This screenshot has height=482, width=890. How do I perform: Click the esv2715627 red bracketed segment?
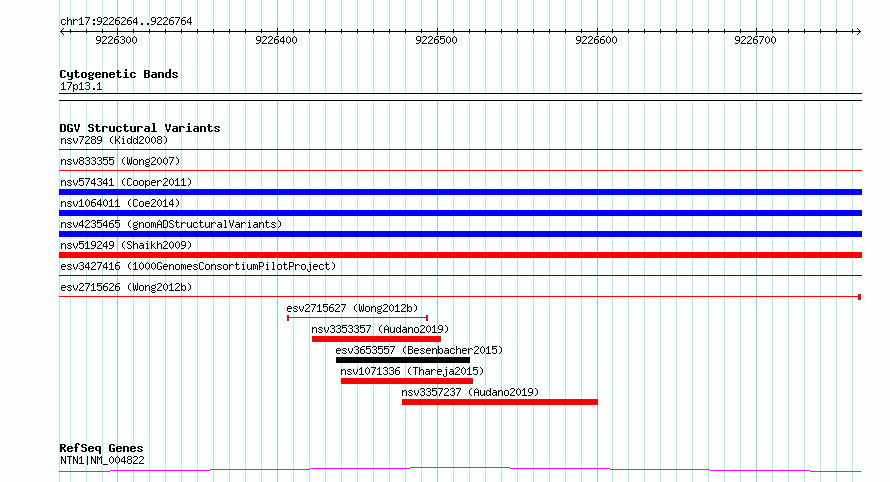pyautogui.click(x=358, y=318)
